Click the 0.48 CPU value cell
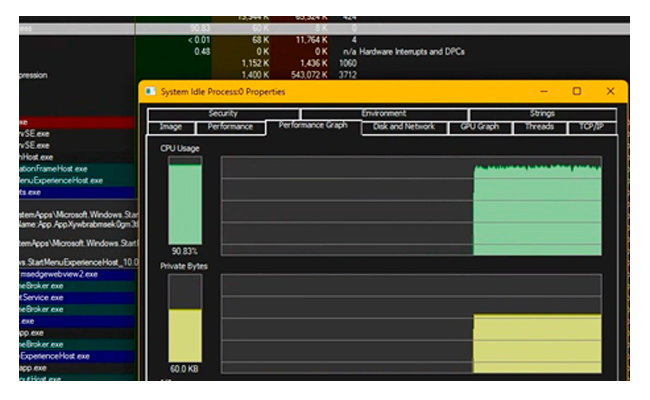The image size is (650, 400). pyautogui.click(x=202, y=52)
